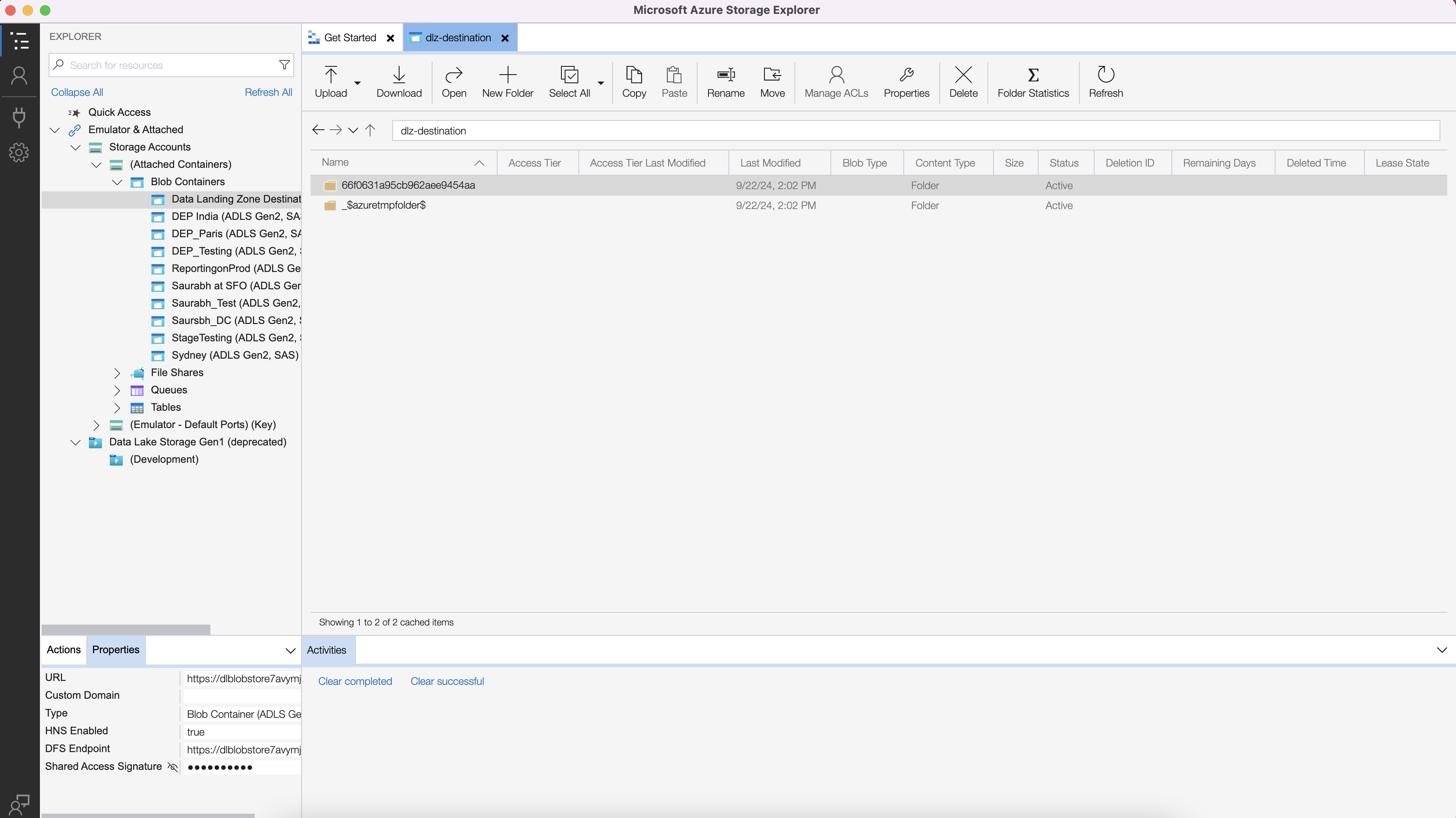This screenshot has width=1456, height=818.
Task: Click the Refresh All link
Action: (x=268, y=92)
